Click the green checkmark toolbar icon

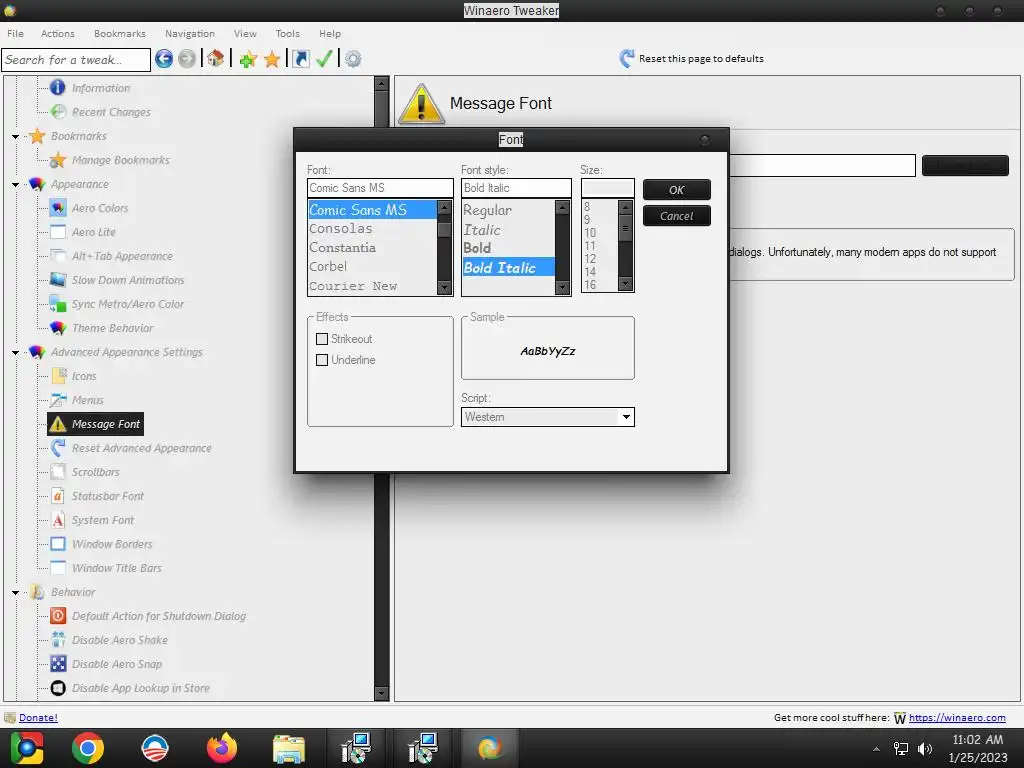click(325, 59)
